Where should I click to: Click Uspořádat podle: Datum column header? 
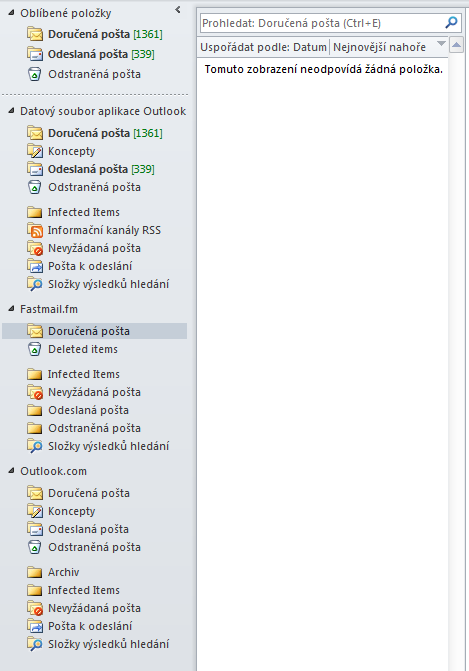click(x=263, y=47)
